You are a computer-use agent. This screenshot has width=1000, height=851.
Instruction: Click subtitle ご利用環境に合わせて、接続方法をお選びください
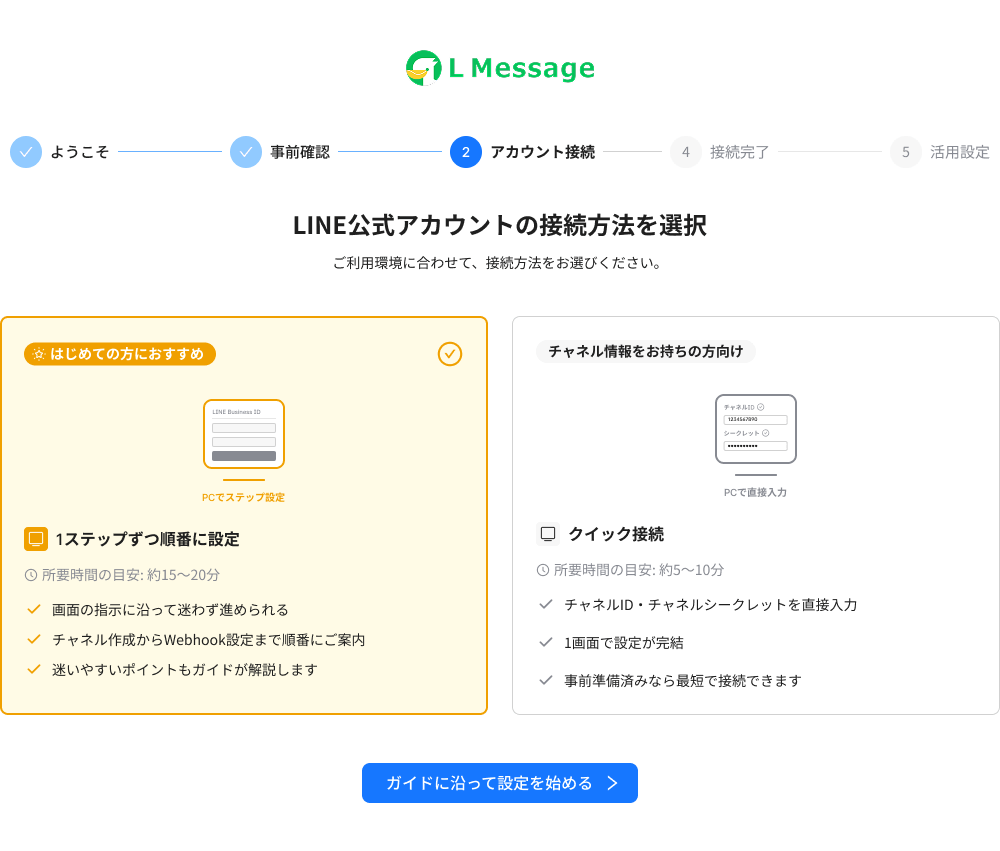(497, 263)
